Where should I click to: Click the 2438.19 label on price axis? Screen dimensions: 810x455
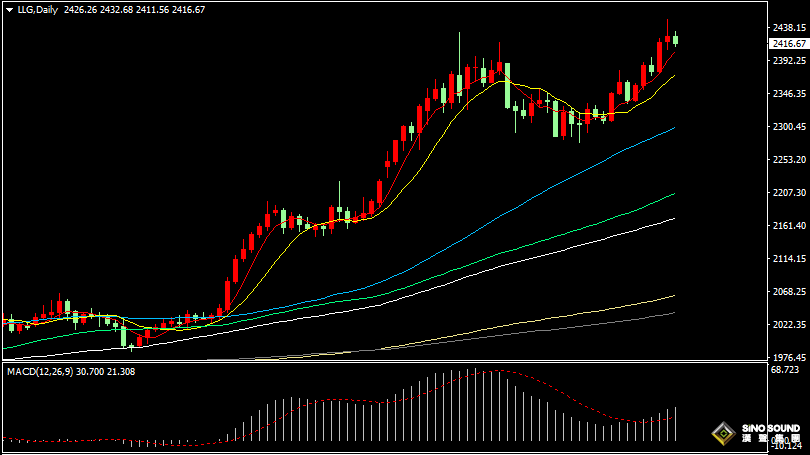[x=789, y=28]
